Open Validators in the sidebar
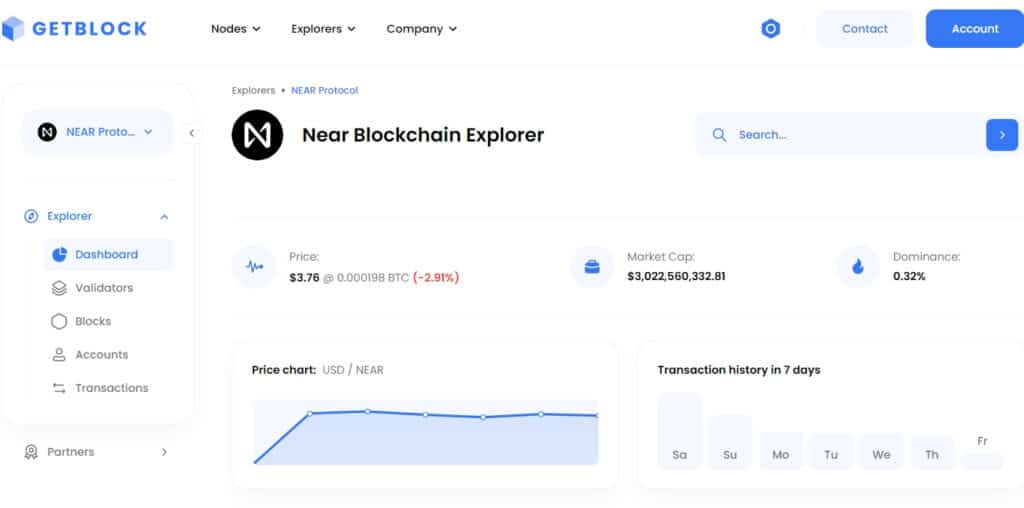The width and height of the screenshot is (1024, 508). tap(103, 288)
